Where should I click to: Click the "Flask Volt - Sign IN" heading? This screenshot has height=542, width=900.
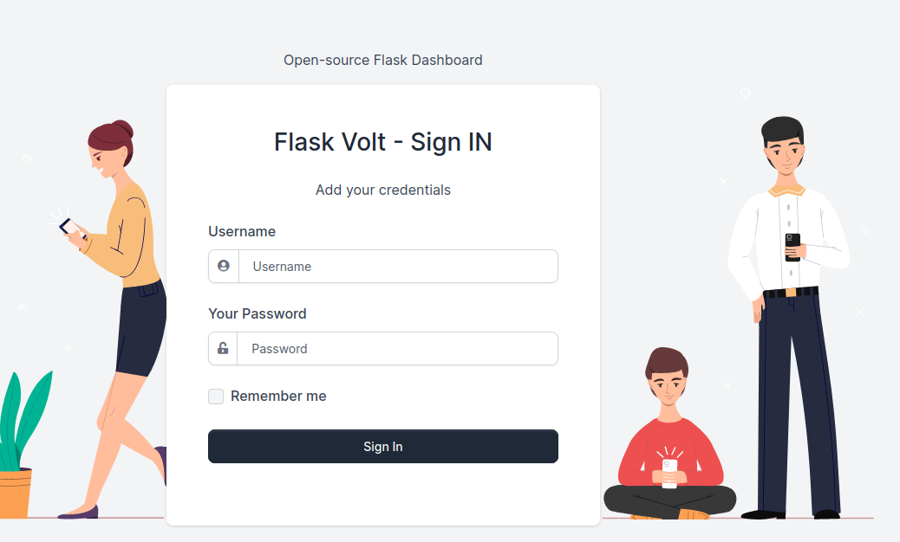[383, 142]
